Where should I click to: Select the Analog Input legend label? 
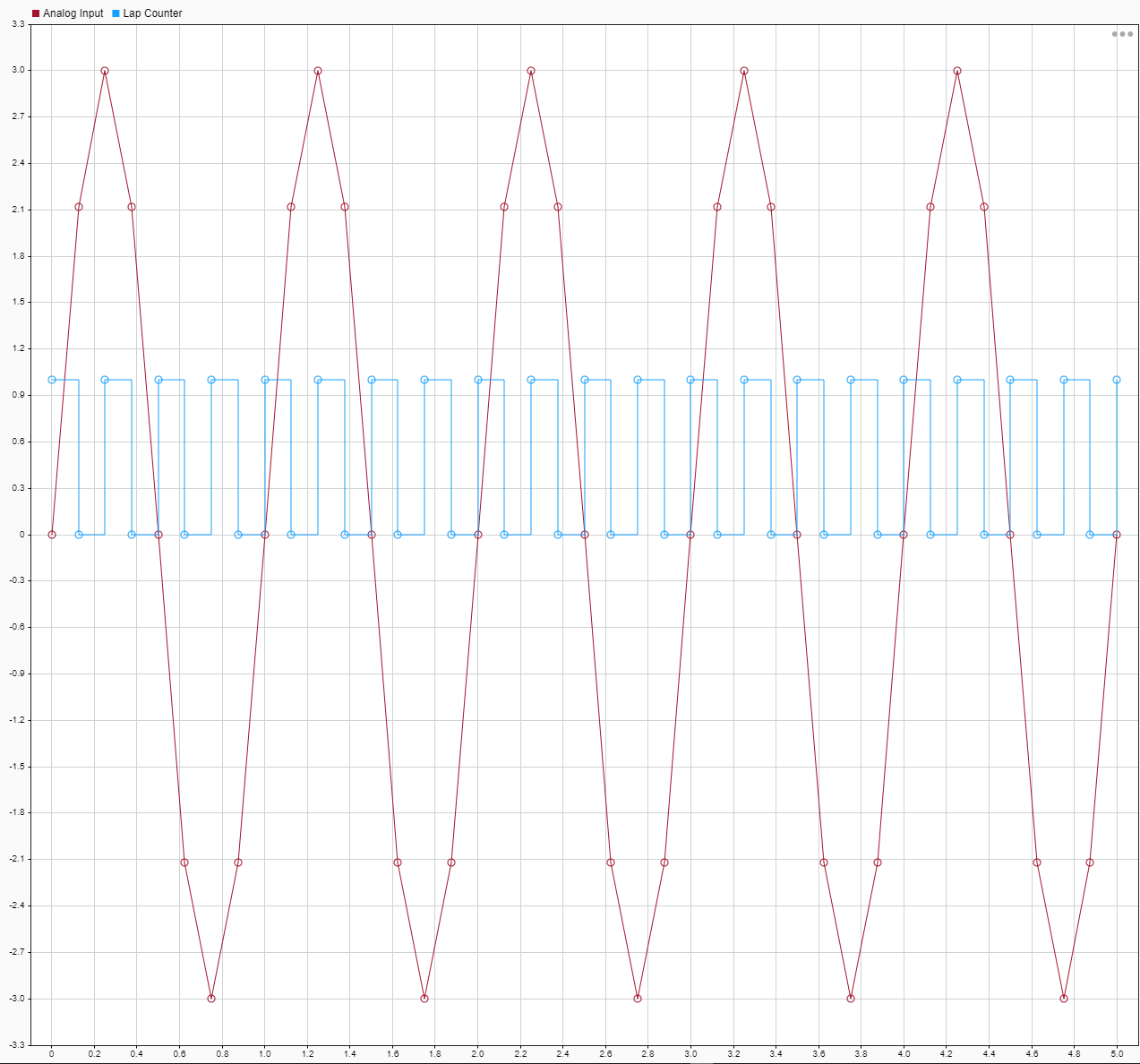[x=73, y=13]
